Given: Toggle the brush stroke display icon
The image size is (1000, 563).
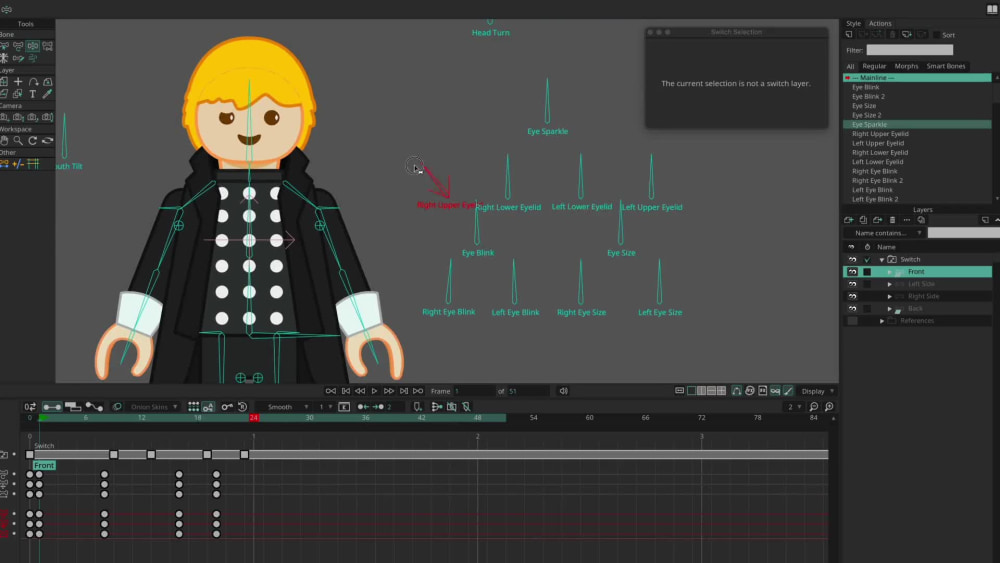Looking at the screenshot, I should coord(788,391).
